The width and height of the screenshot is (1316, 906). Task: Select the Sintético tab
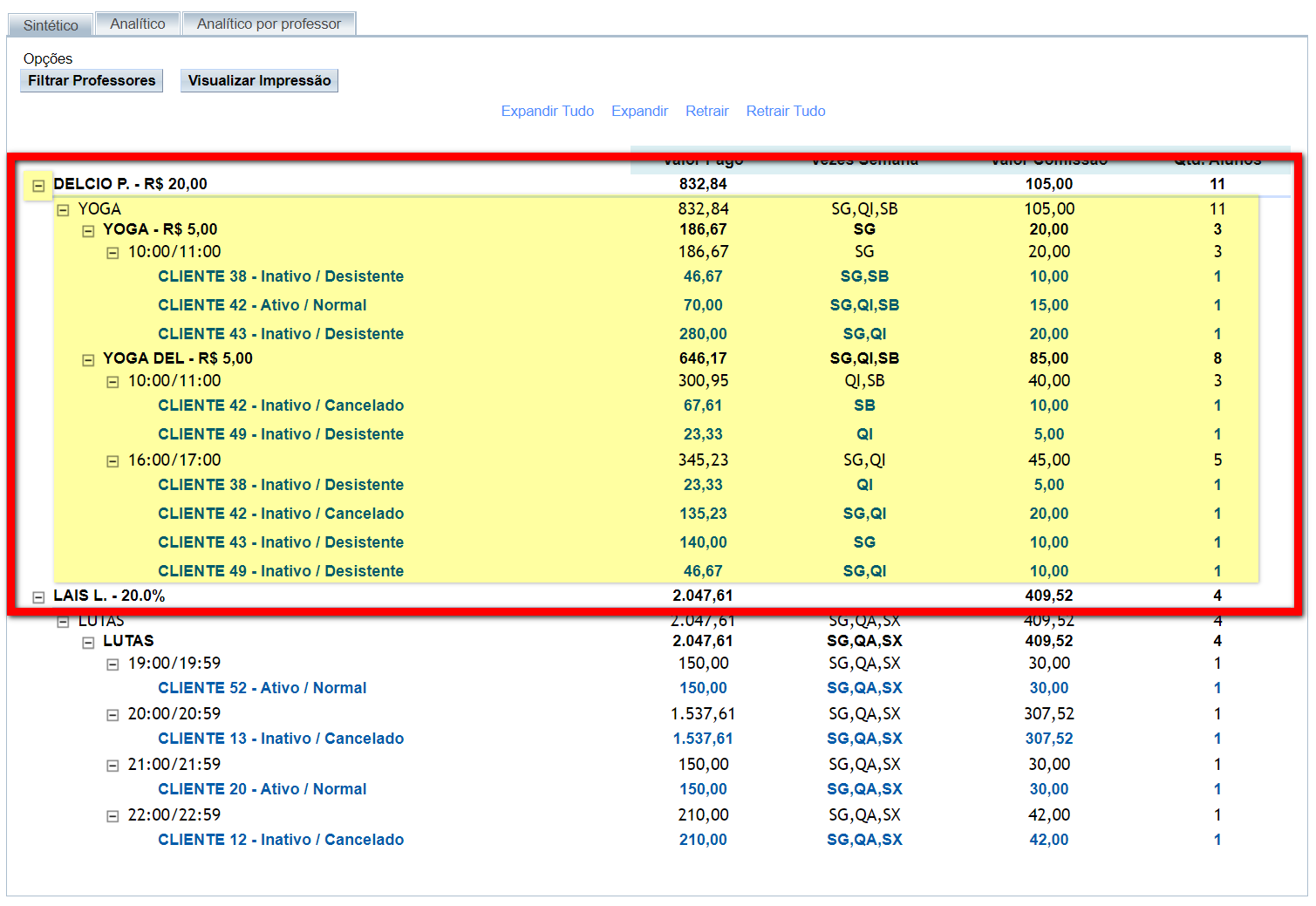(51, 25)
